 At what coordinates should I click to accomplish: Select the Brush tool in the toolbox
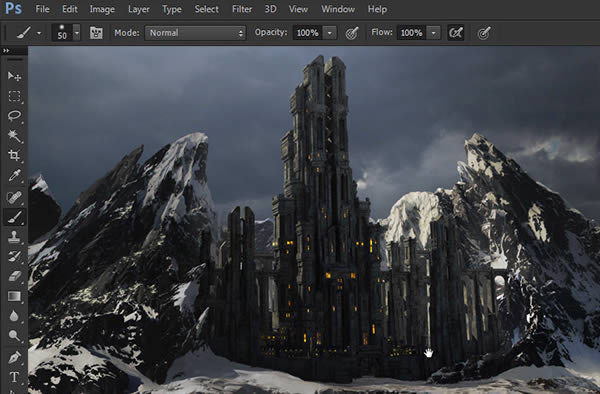pos(14,217)
